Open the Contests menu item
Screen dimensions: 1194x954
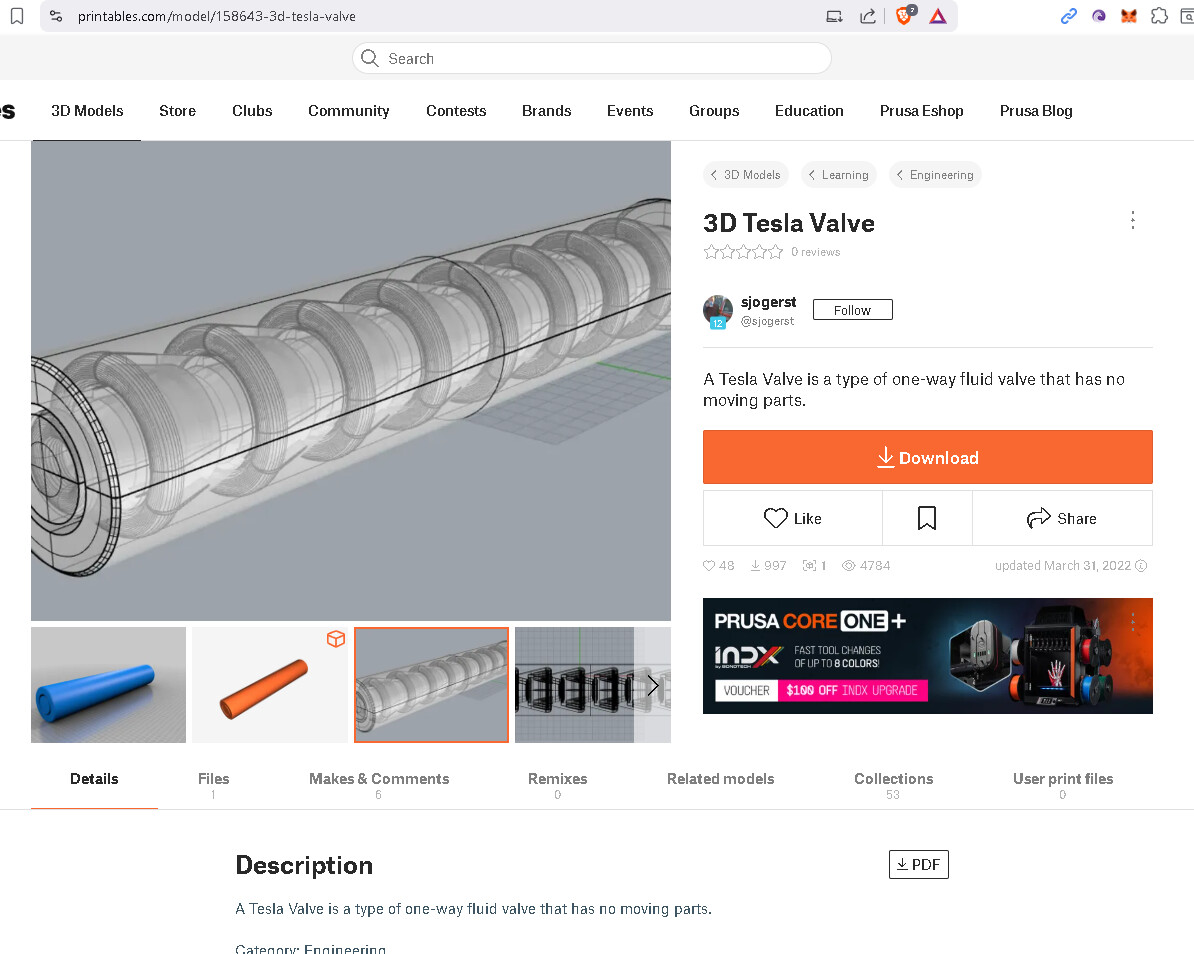(456, 111)
